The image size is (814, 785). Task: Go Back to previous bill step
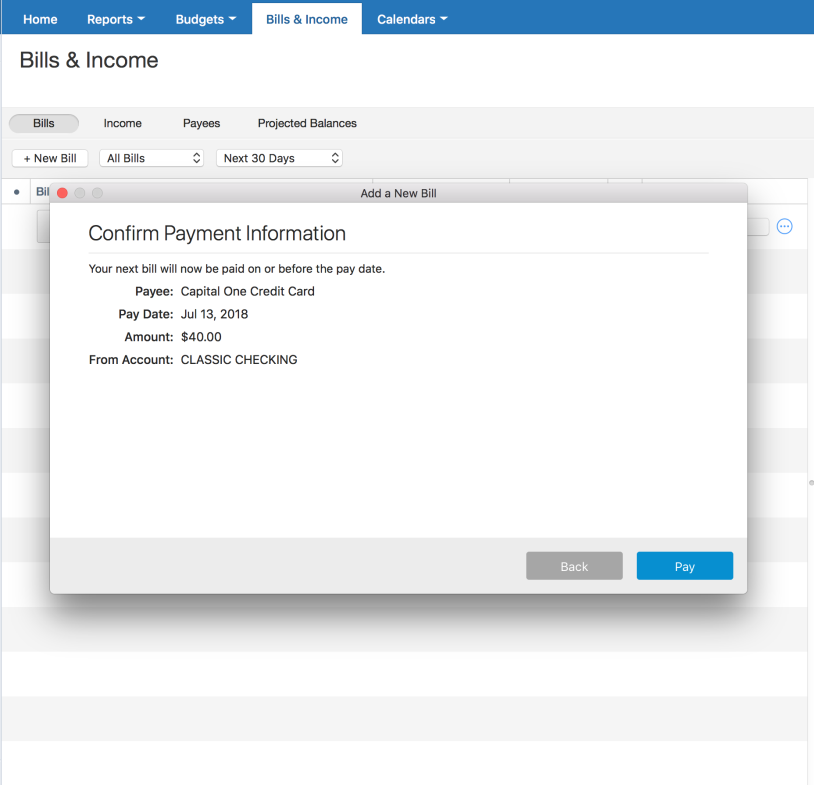[574, 566]
